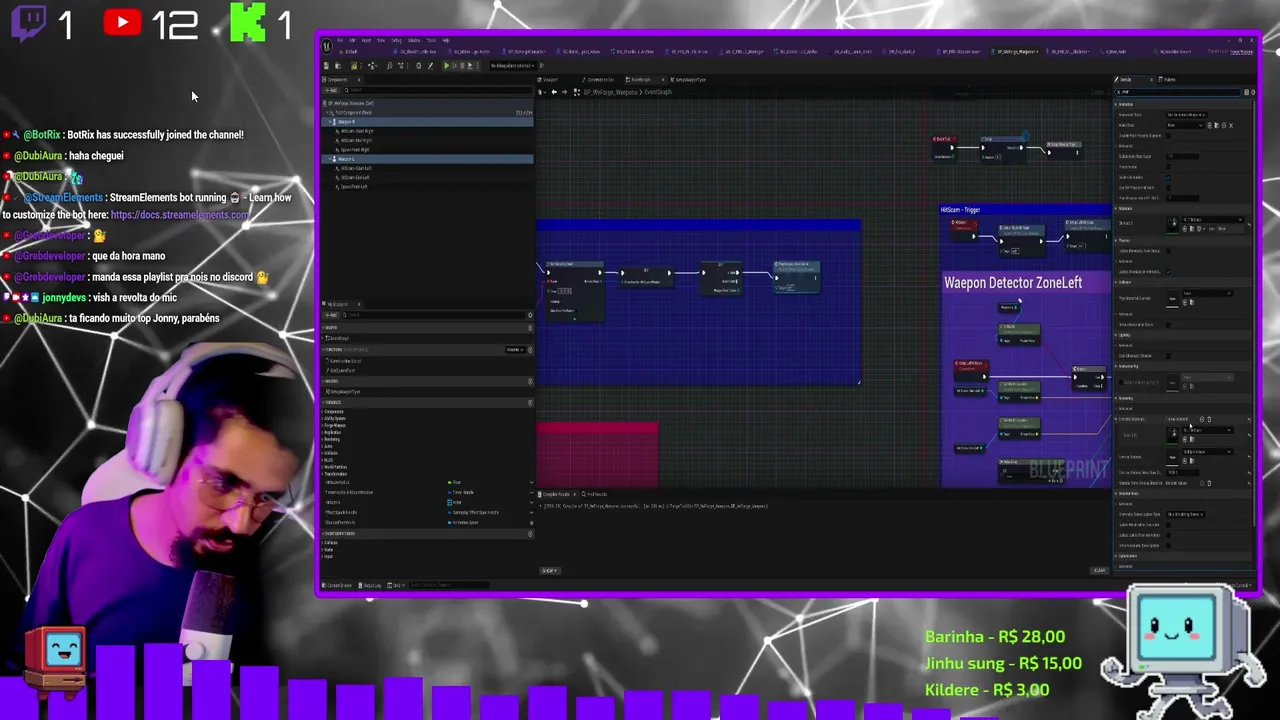Open the Diff tool icon in toolbar
This screenshot has width=1280, height=720.
coord(372,65)
